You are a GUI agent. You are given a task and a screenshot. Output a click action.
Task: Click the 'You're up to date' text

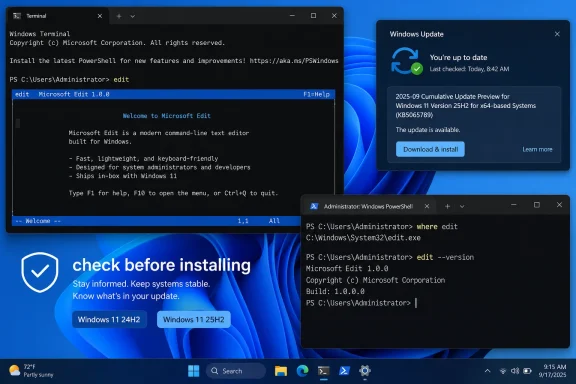click(x=458, y=57)
